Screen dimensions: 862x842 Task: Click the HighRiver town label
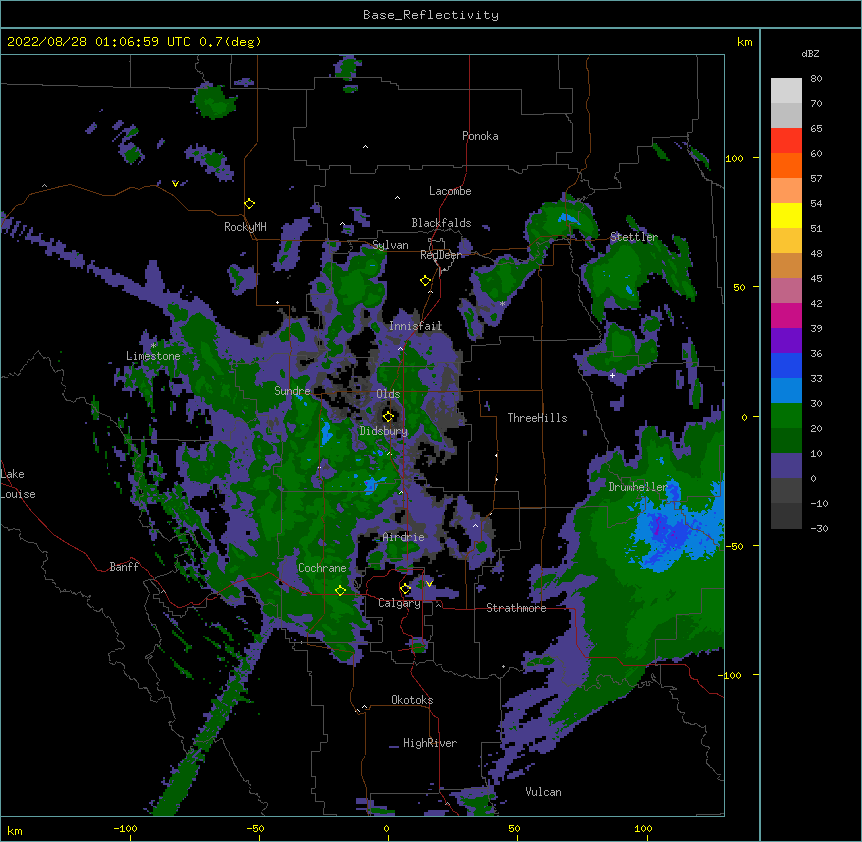(x=430, y=743)
